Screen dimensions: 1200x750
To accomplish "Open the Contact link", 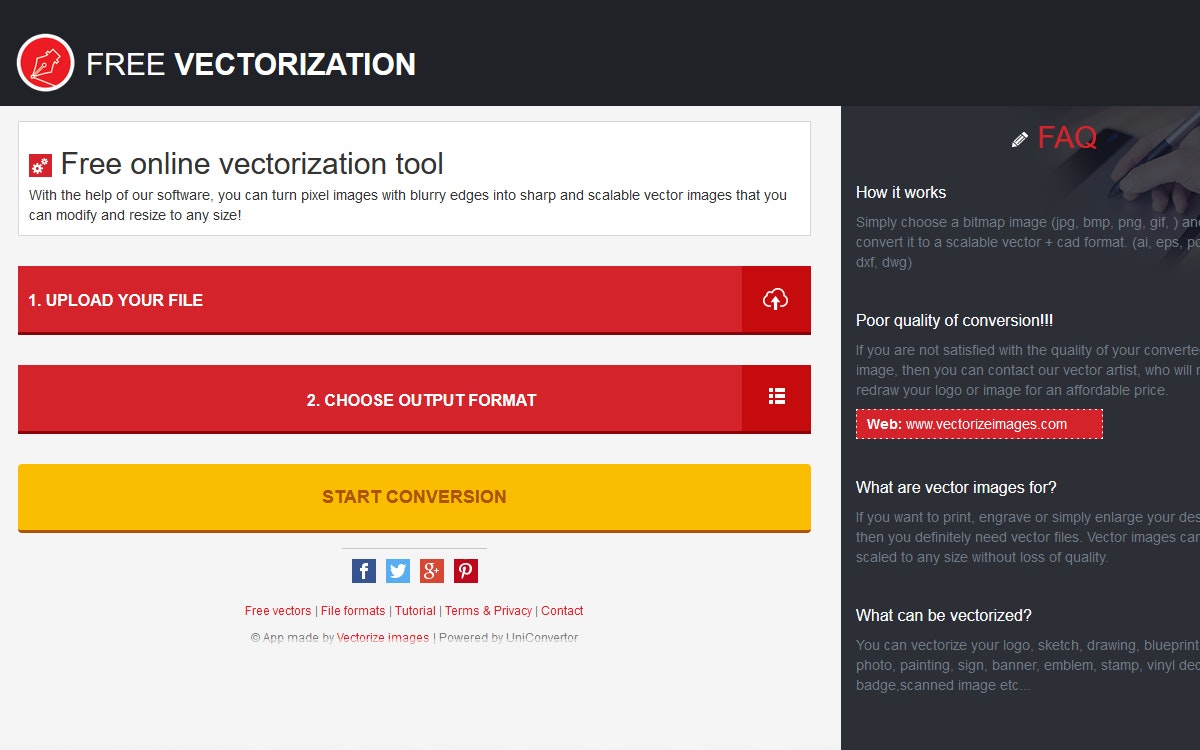I will 562,610.
